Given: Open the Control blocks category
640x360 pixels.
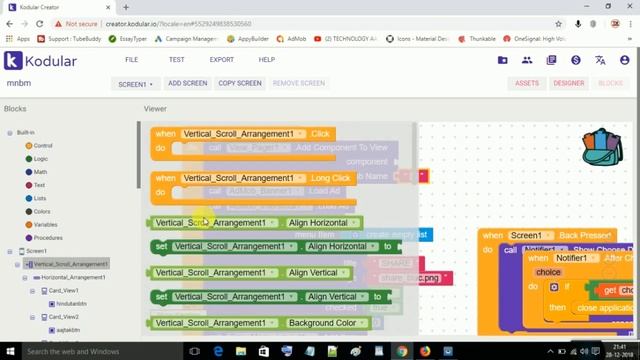Looking at the screenshot, I should pyautogui.click(x=39, y=146).
